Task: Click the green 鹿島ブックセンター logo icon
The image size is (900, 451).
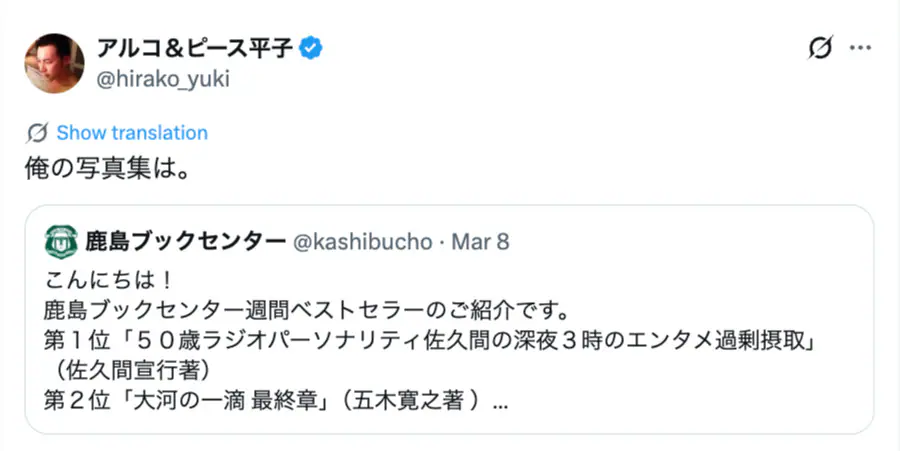Action: 62,242
